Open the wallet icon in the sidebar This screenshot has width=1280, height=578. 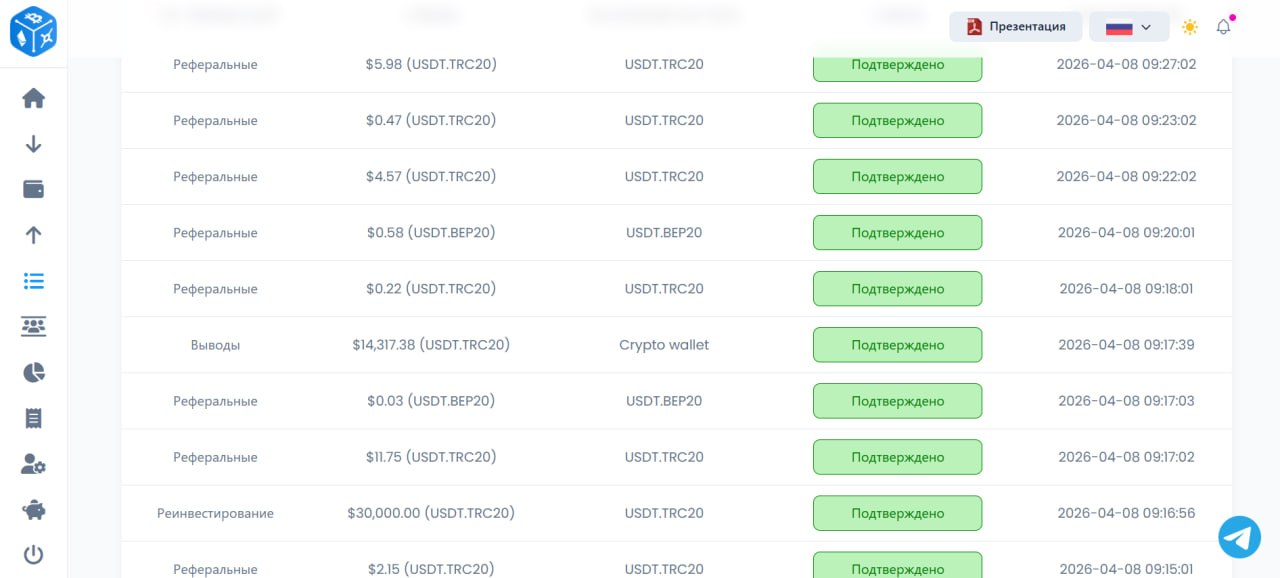pos(34,189)
